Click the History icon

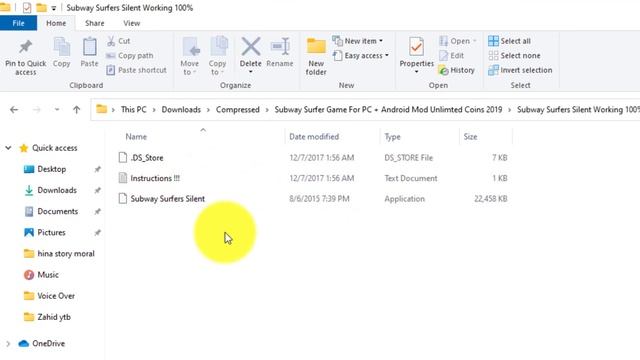tap(444, 70)
